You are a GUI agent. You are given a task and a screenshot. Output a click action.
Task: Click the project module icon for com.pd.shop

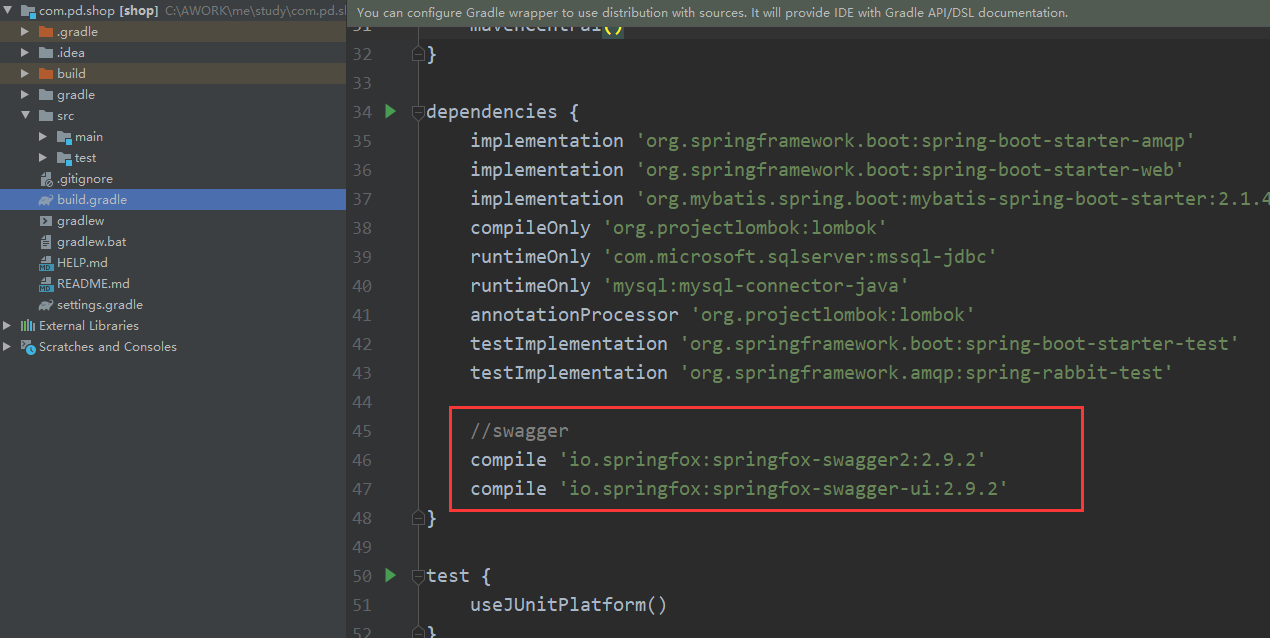coord(28,10)
